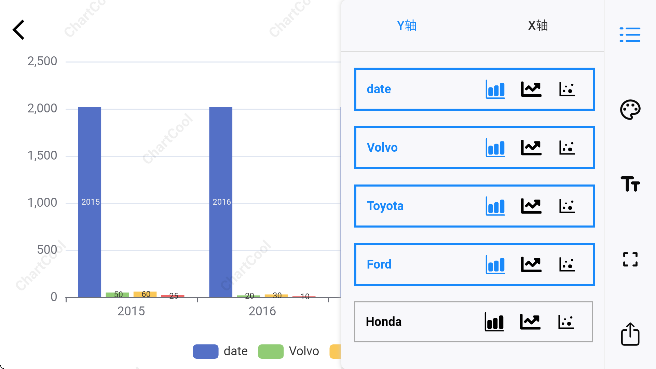Set Ford series to line chart
656x369 pixels.
pyautogui.click(x=531, y=264)
